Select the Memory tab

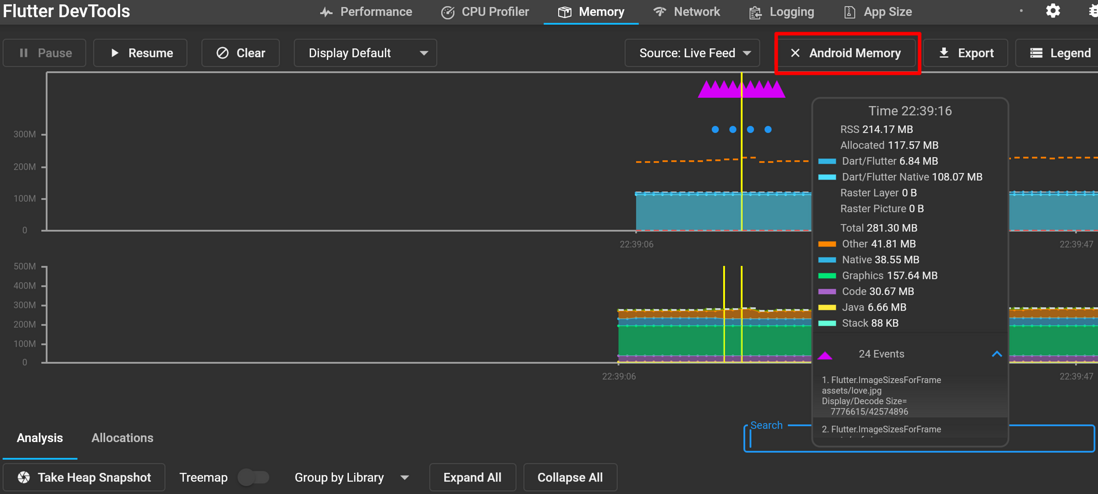coord(590,12)
